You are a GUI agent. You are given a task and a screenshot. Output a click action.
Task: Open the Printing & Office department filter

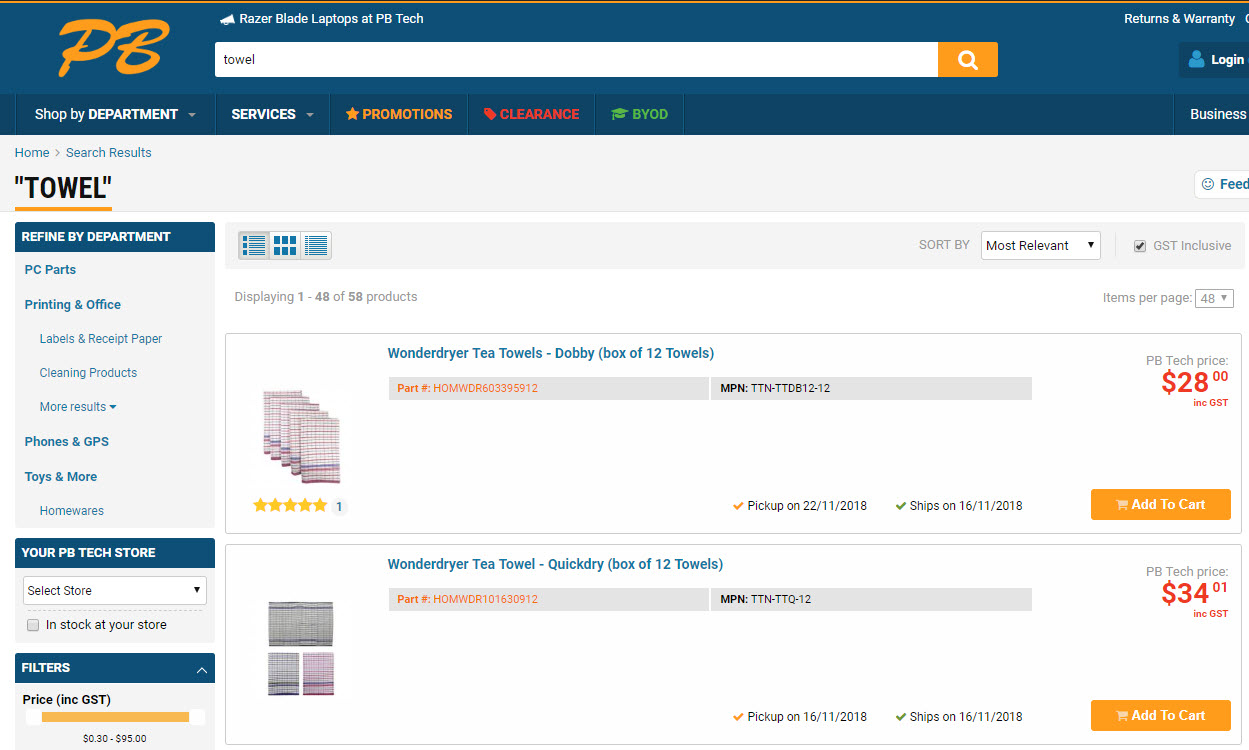[73, 305]
